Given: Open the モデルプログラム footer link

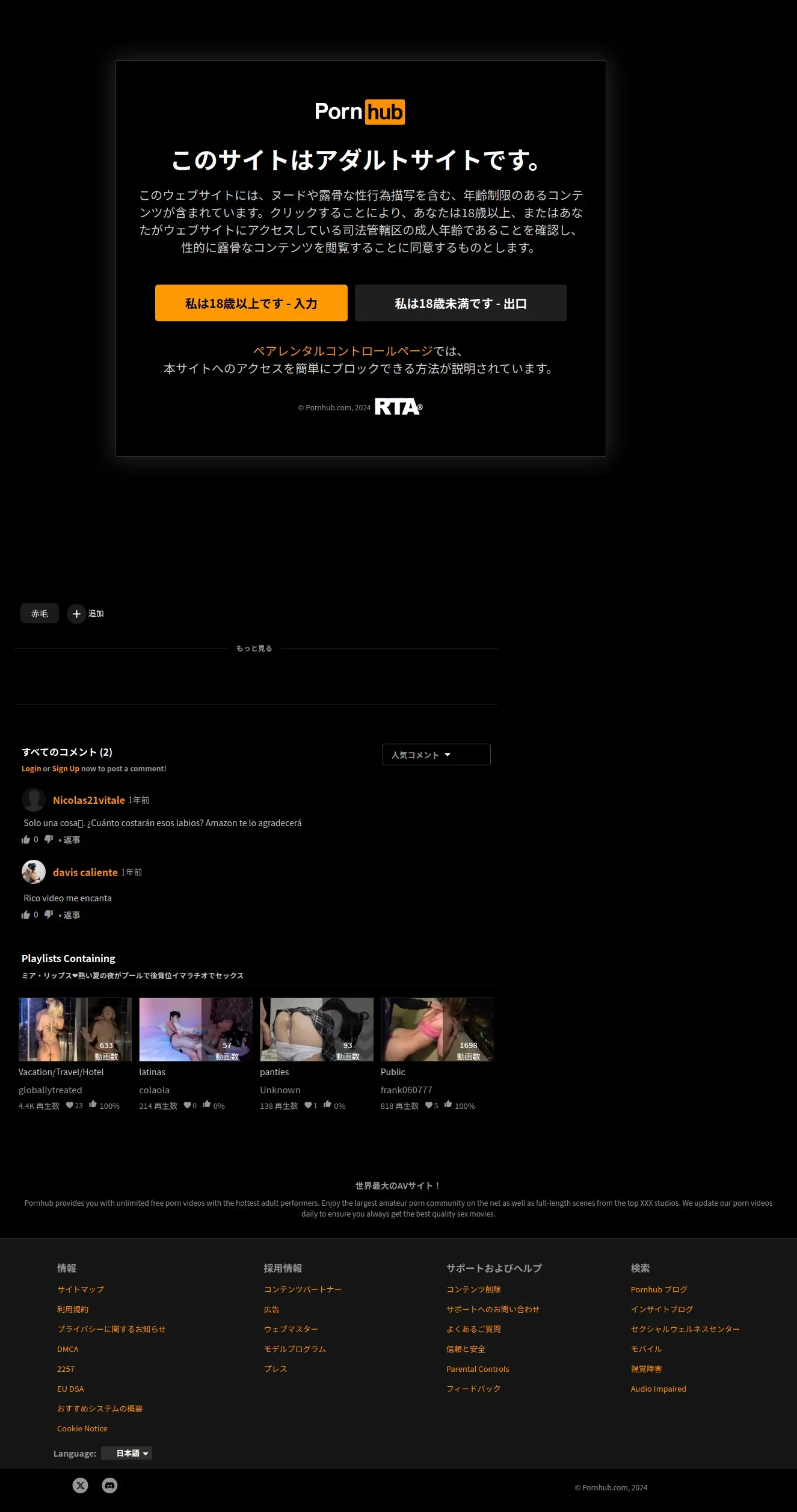Looking at the screenshot, I should click(295, 1349).
